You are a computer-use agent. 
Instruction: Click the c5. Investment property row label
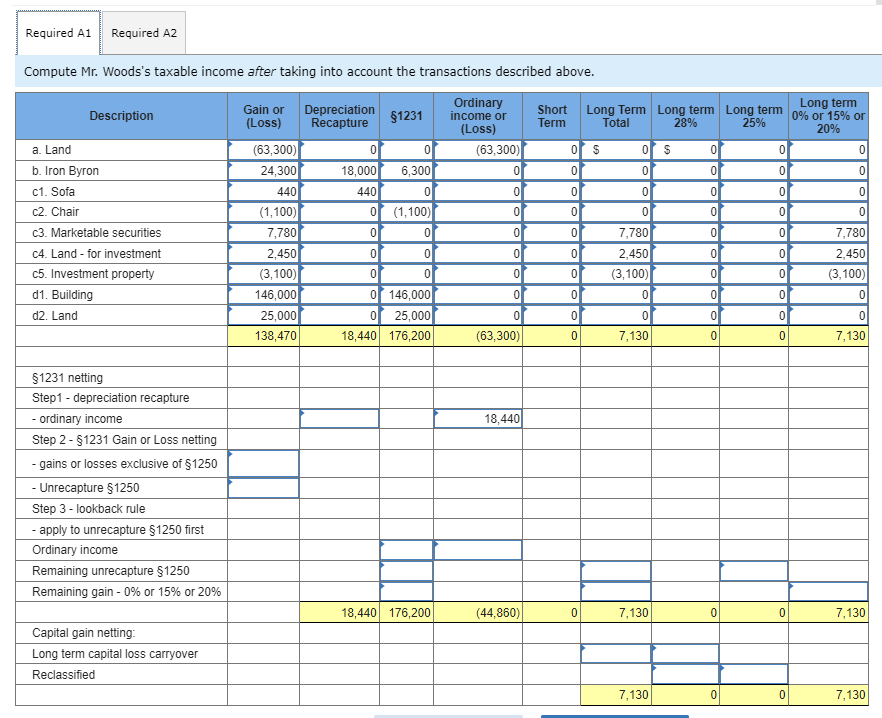(93, 273)
